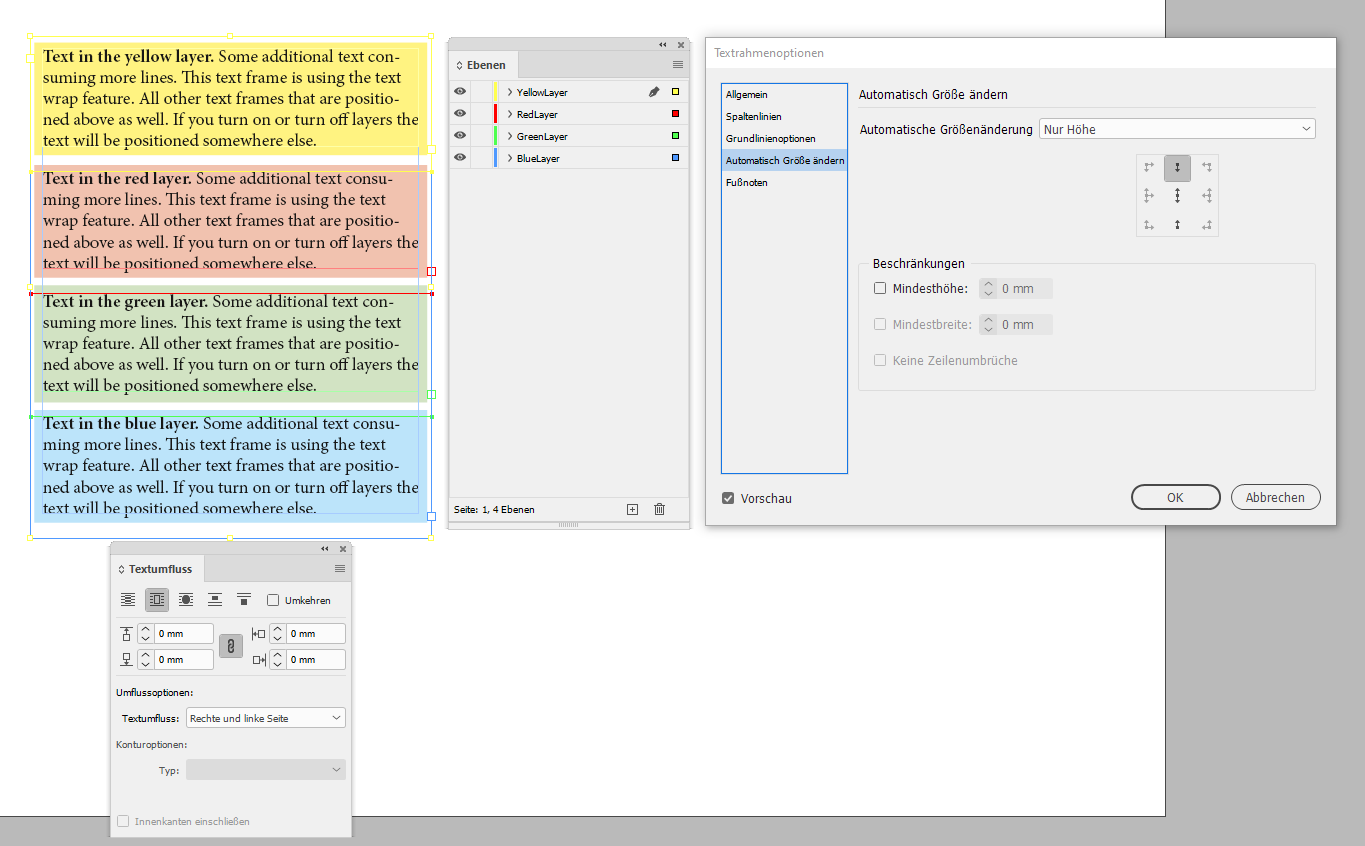Click the trash icon to delete a layer
Screen dimensions: 1365x846
(659, 509)
